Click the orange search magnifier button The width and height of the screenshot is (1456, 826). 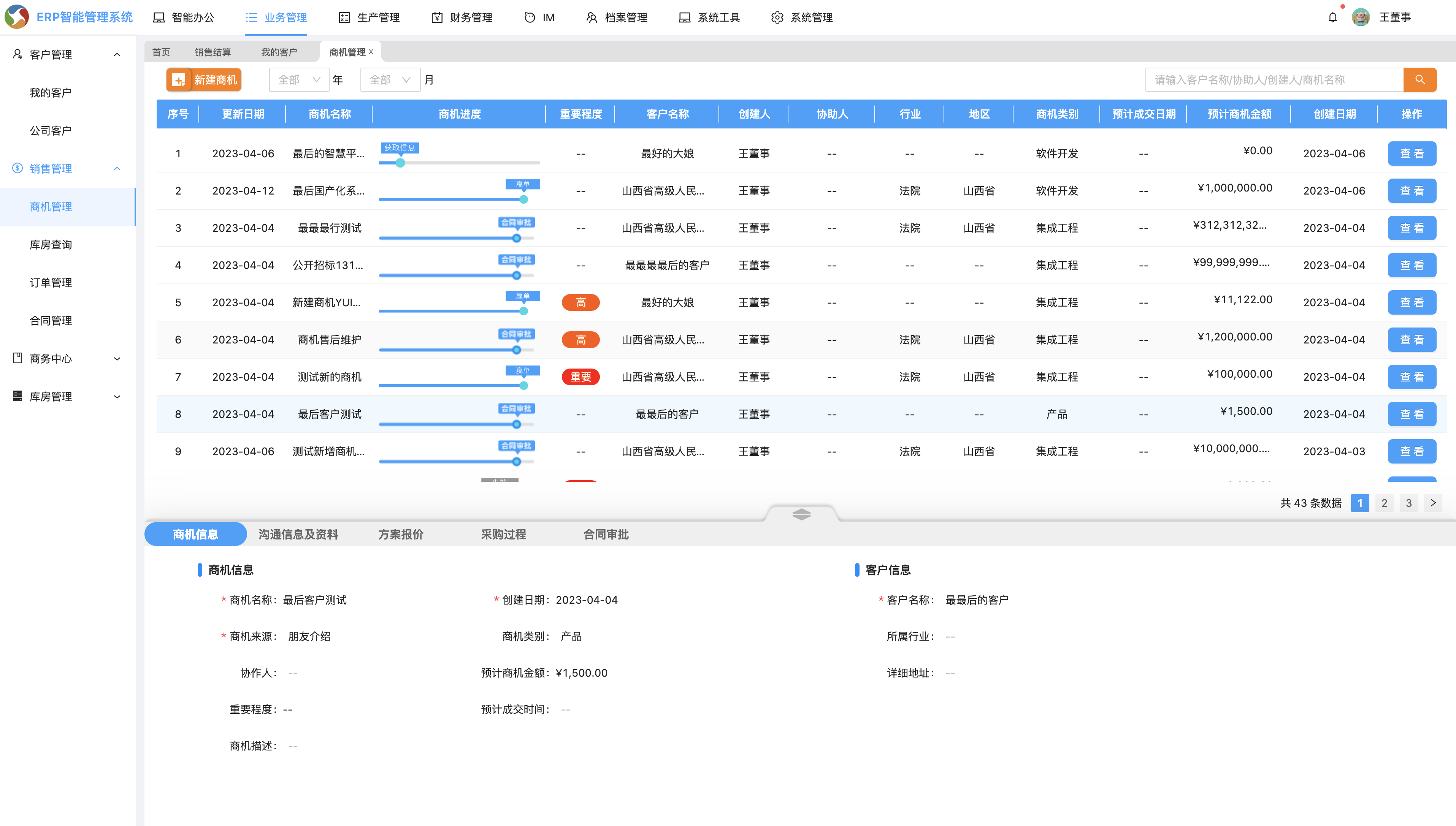pos(1420,80)
